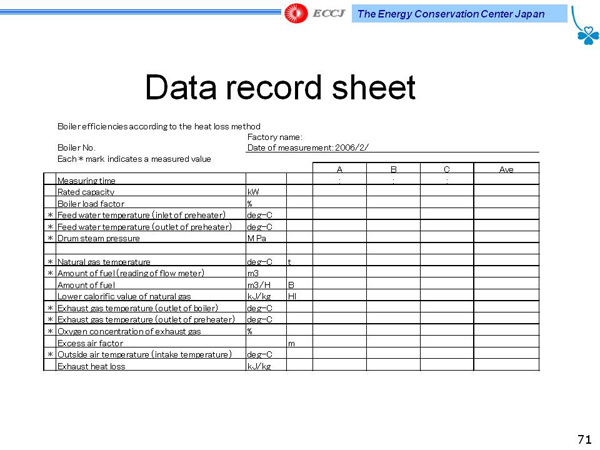Click 'Exhaust gas temperature (outlet of preheater)'
Screen dimensions: 600x450
[x=146, y=320]
